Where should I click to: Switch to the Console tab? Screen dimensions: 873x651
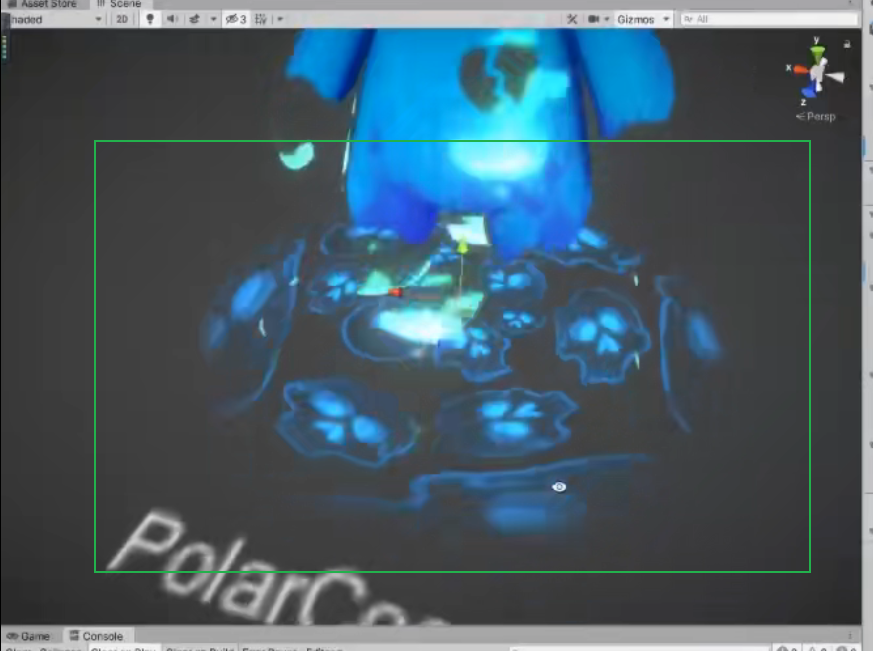point(96,636)
